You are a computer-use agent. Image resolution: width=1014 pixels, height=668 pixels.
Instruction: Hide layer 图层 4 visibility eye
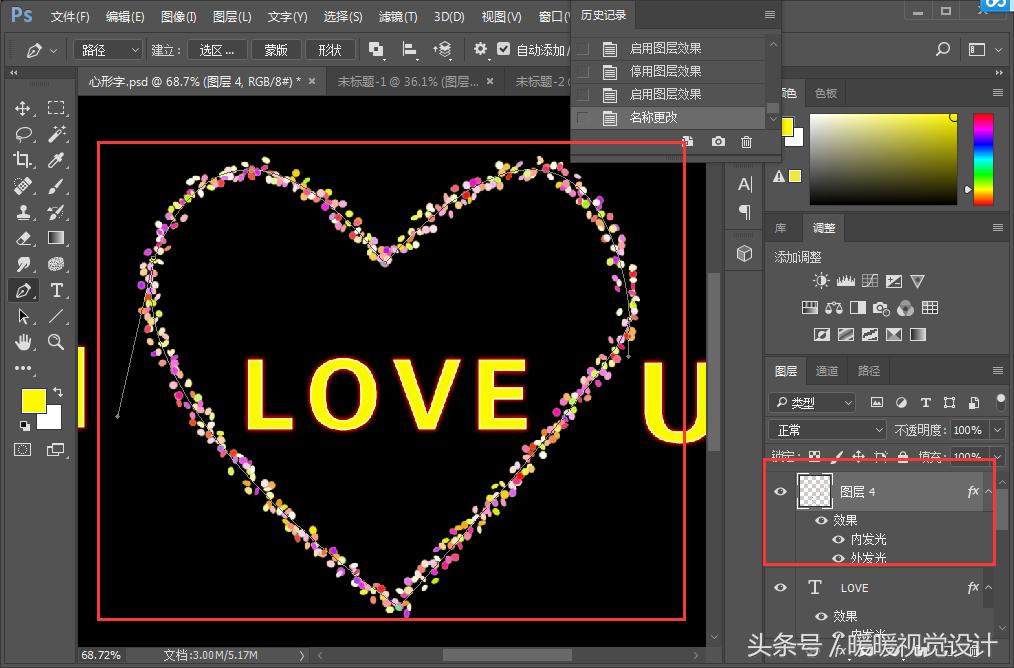pos(781,491)
